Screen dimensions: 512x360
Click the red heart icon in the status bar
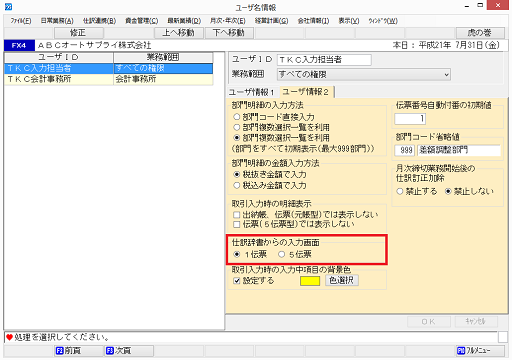coord(9,337)
